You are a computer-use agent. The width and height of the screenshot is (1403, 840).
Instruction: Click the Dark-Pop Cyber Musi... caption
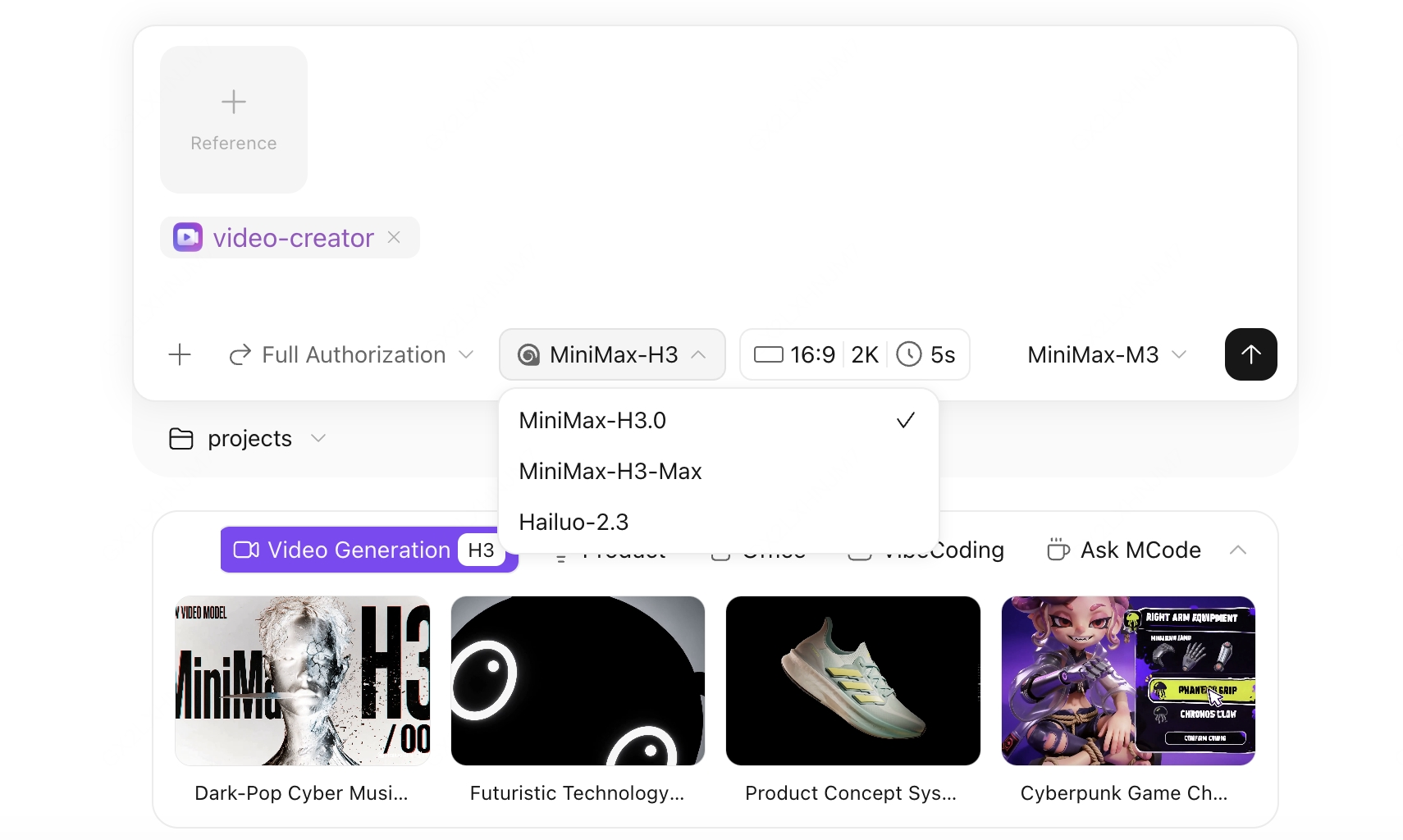pos(301,793)
